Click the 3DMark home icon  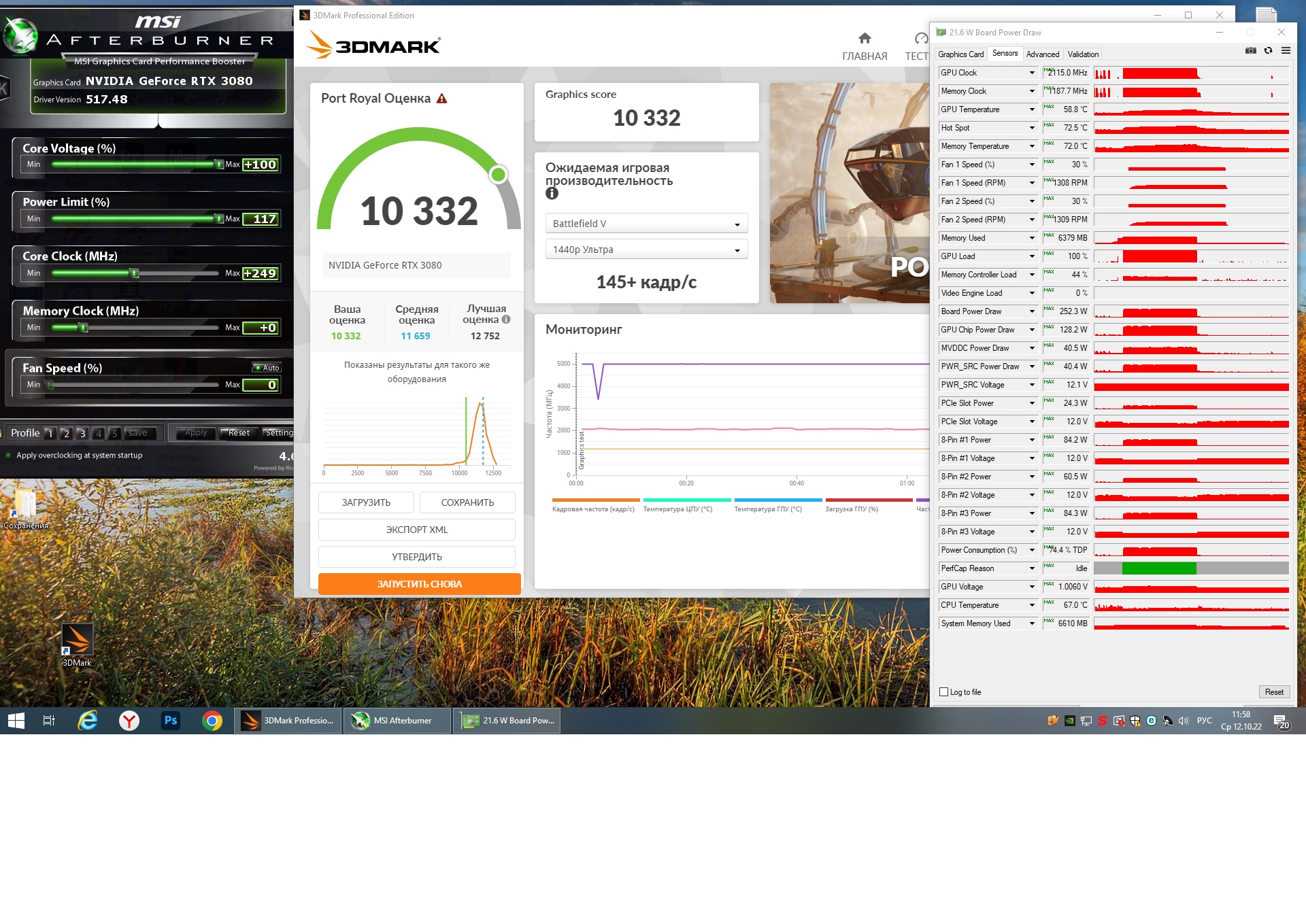[x=865, y=38]
